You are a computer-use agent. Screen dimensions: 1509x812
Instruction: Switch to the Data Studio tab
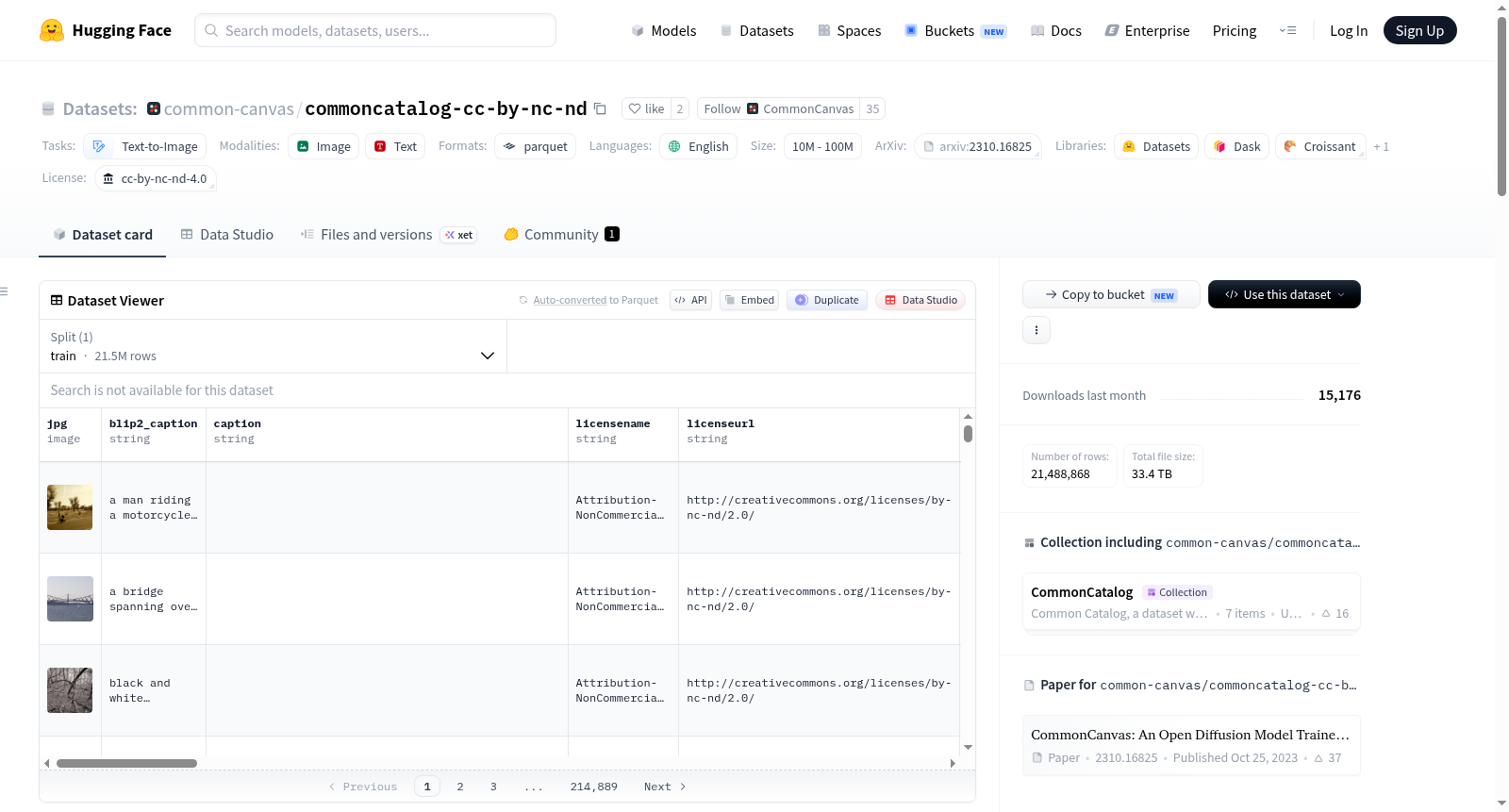[x=227, y=234]
